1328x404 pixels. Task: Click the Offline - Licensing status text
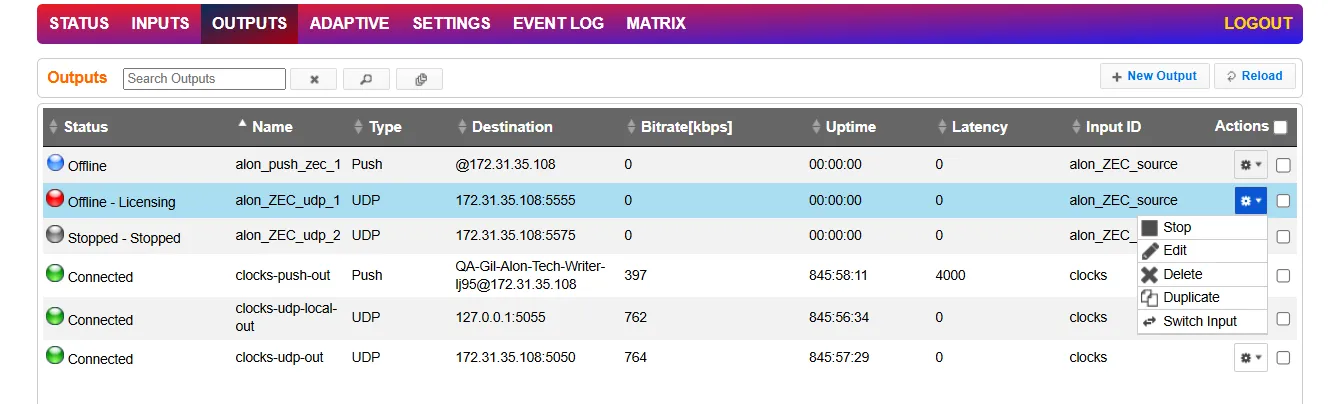[x=121, y=202]
